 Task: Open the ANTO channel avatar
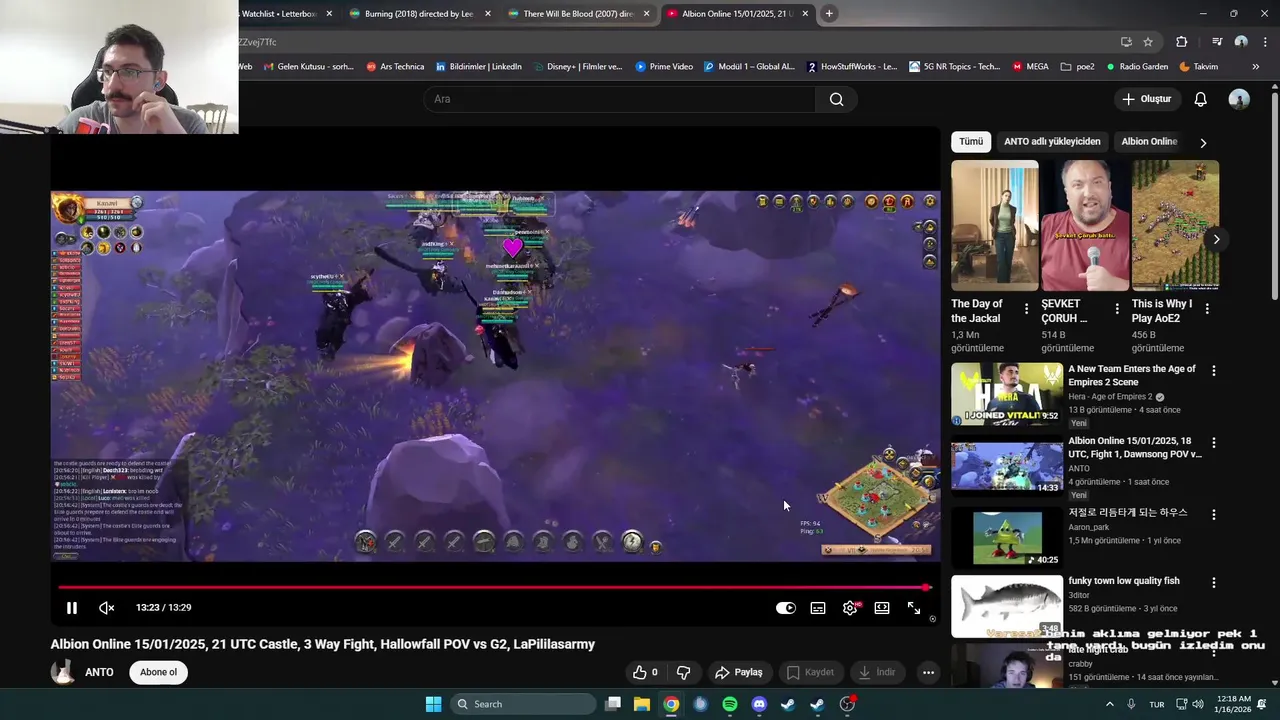click(x=63, y=672)
